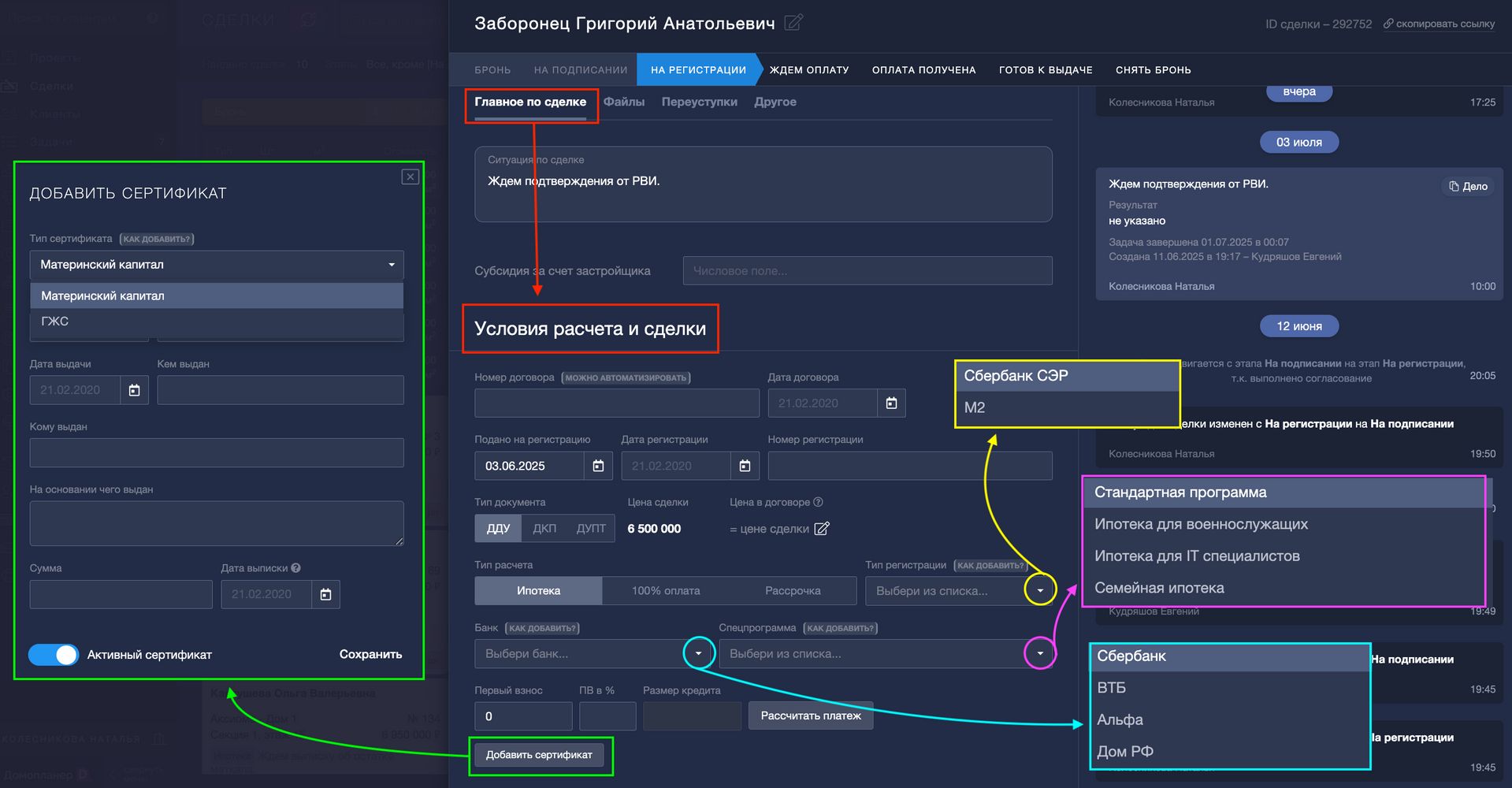Choose Сбербанк from bank list
The image size is (1512, 788).
click(1230, 656)
